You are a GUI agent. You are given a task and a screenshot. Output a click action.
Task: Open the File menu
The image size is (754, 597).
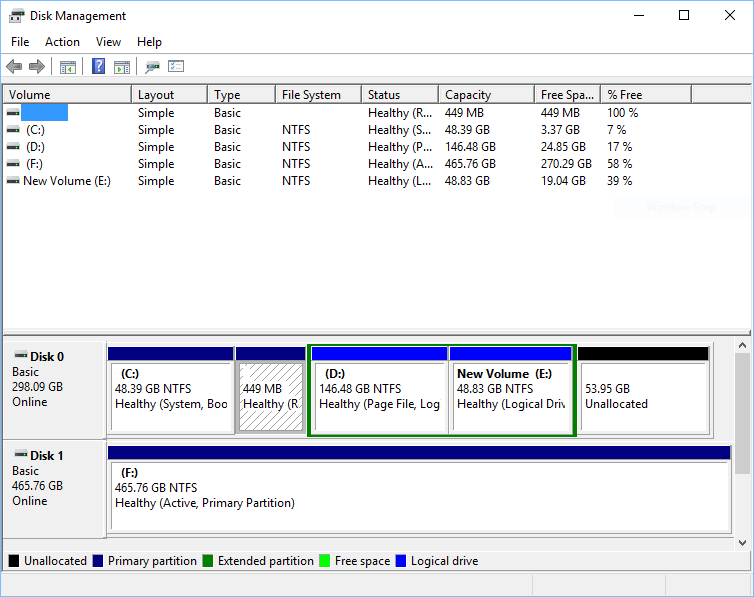(20, 42)
